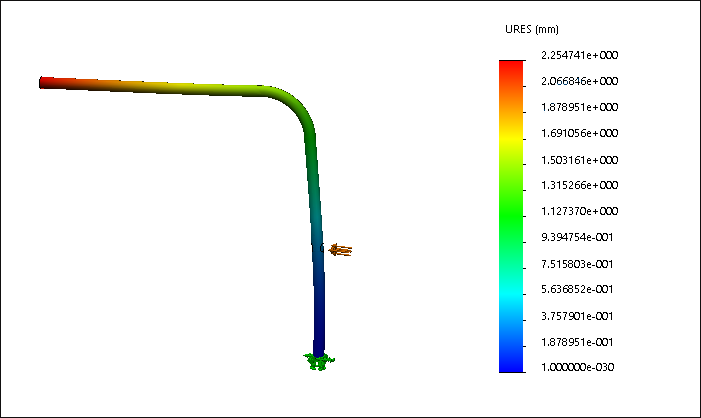Click legend value 2.066846e+000
The image size is (701, 418).
click(x=579, y=81)
